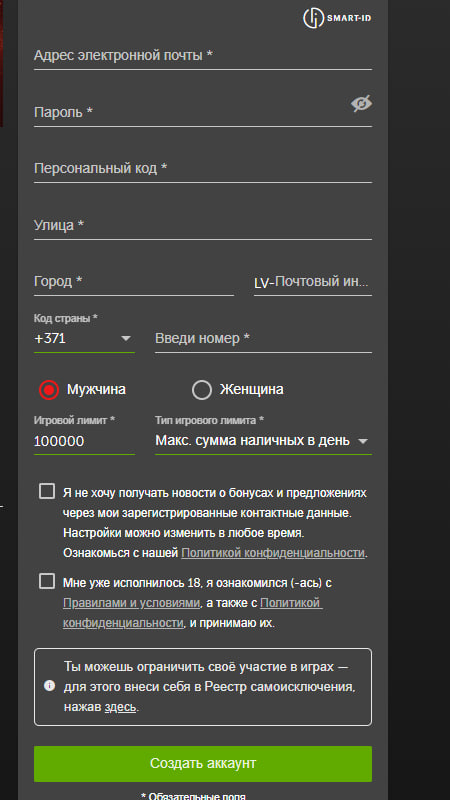Select the Персональный код field
The image size is (450, 800).
pyautogui.click(x=203, y=168)
